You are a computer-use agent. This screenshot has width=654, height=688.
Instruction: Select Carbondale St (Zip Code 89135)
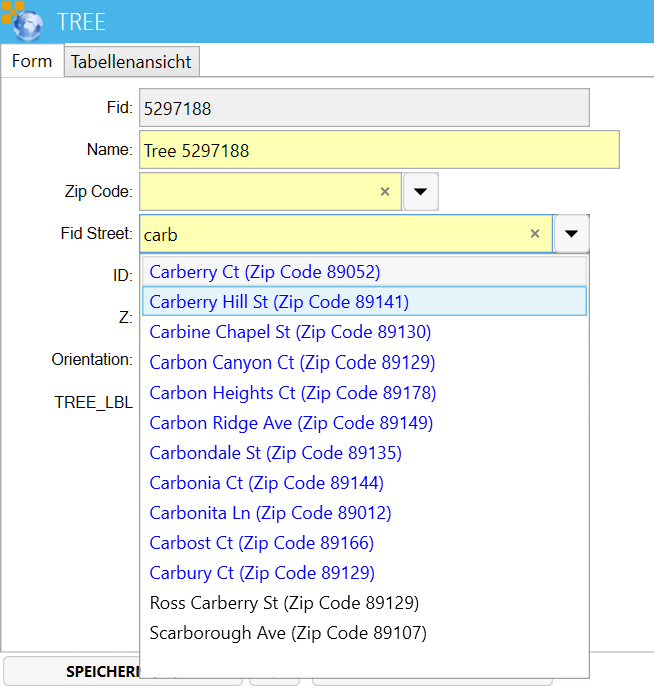(364, 453)
